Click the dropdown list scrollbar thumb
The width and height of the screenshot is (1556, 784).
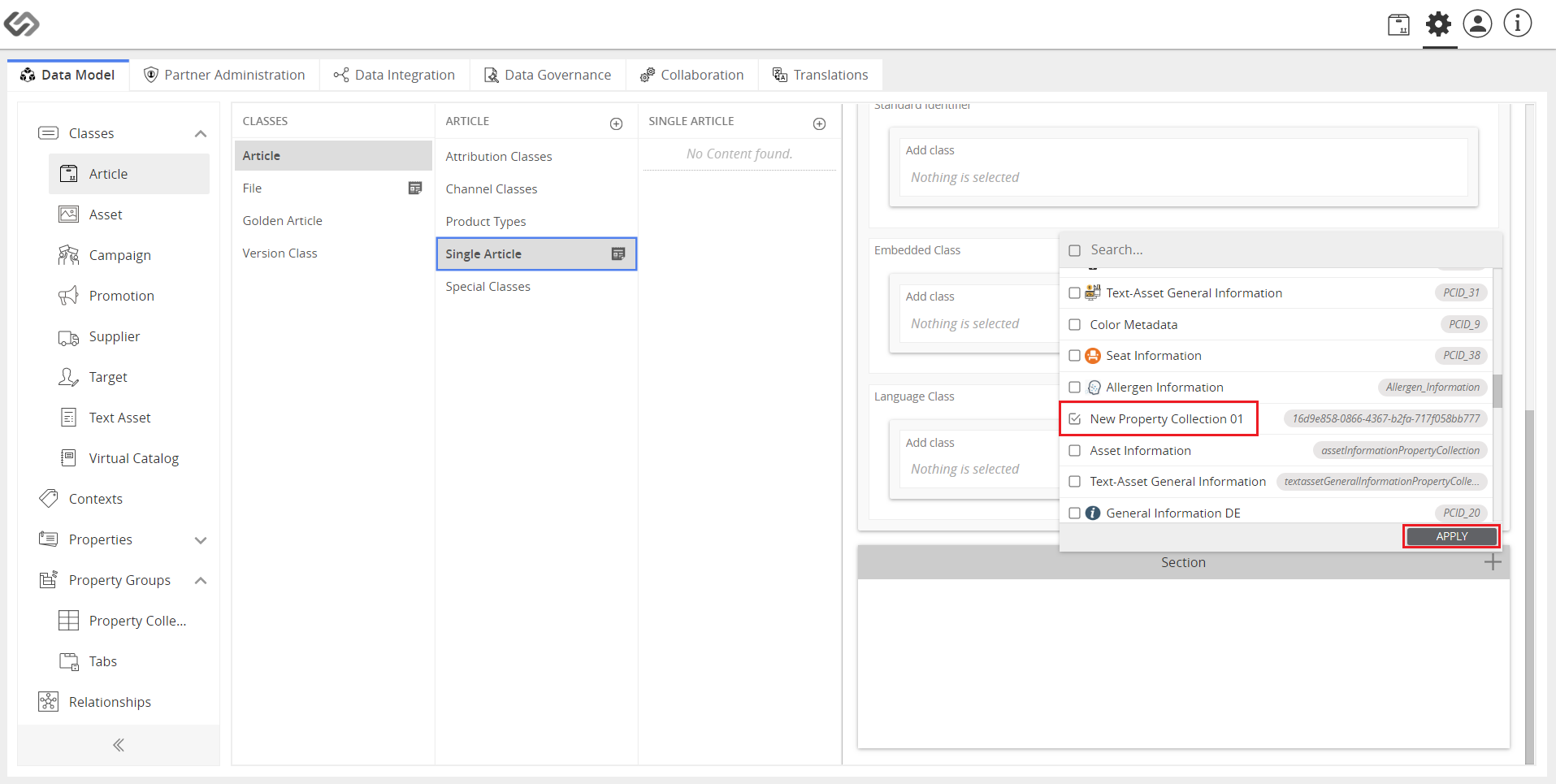[1497, 391]
